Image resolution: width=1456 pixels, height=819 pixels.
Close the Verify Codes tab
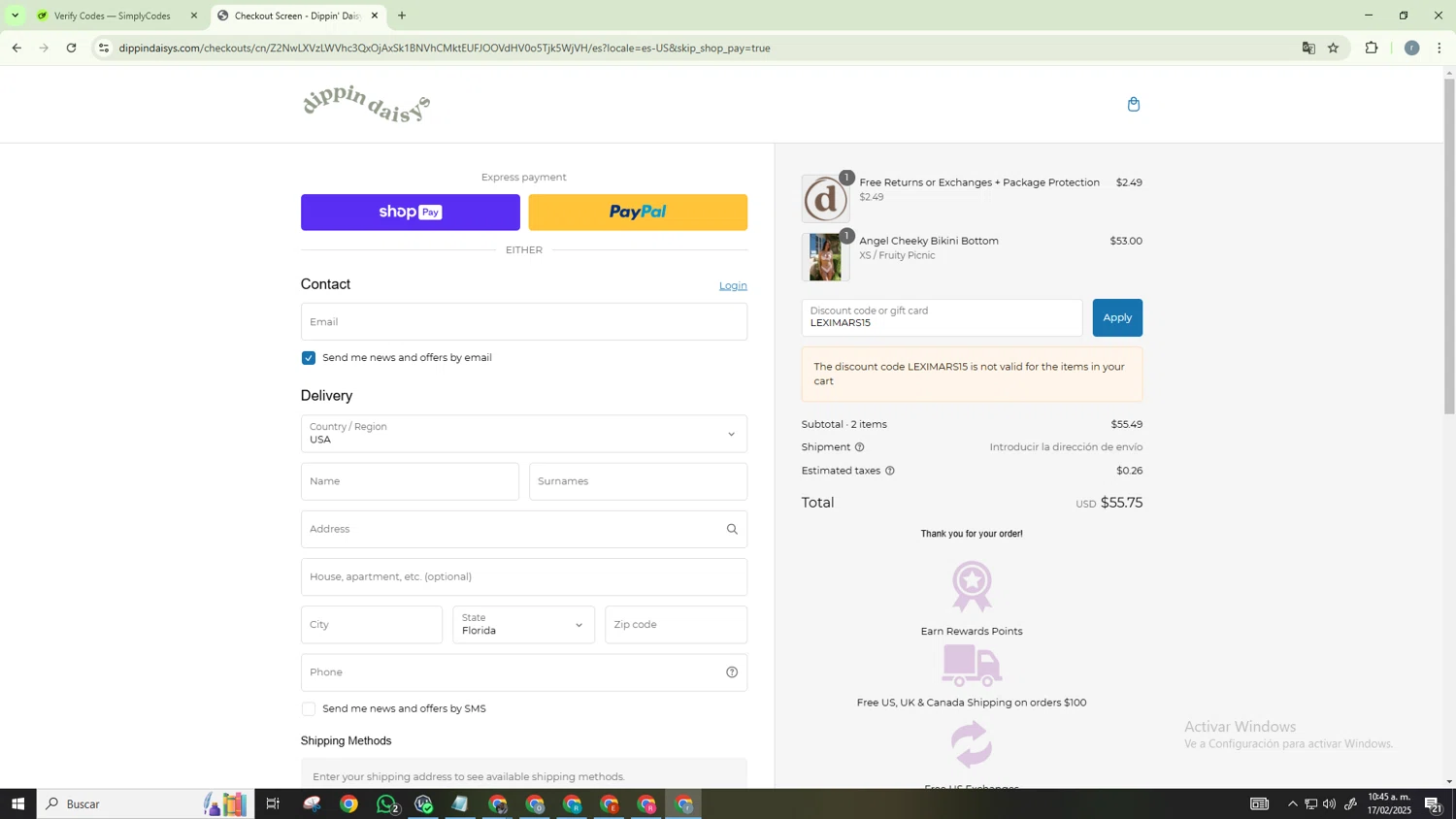coord(194,16)
